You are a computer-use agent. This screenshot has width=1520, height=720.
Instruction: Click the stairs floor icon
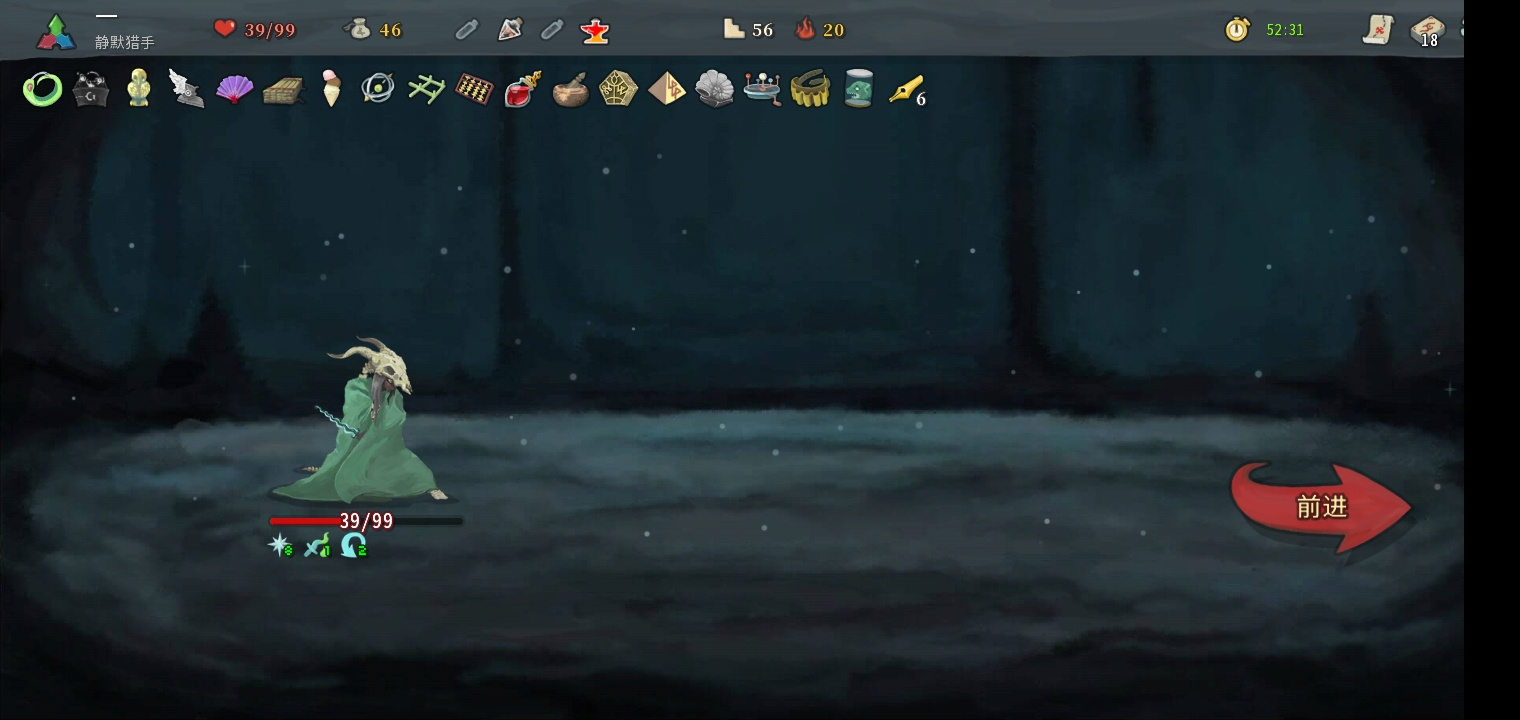click(x=735, y=29)
